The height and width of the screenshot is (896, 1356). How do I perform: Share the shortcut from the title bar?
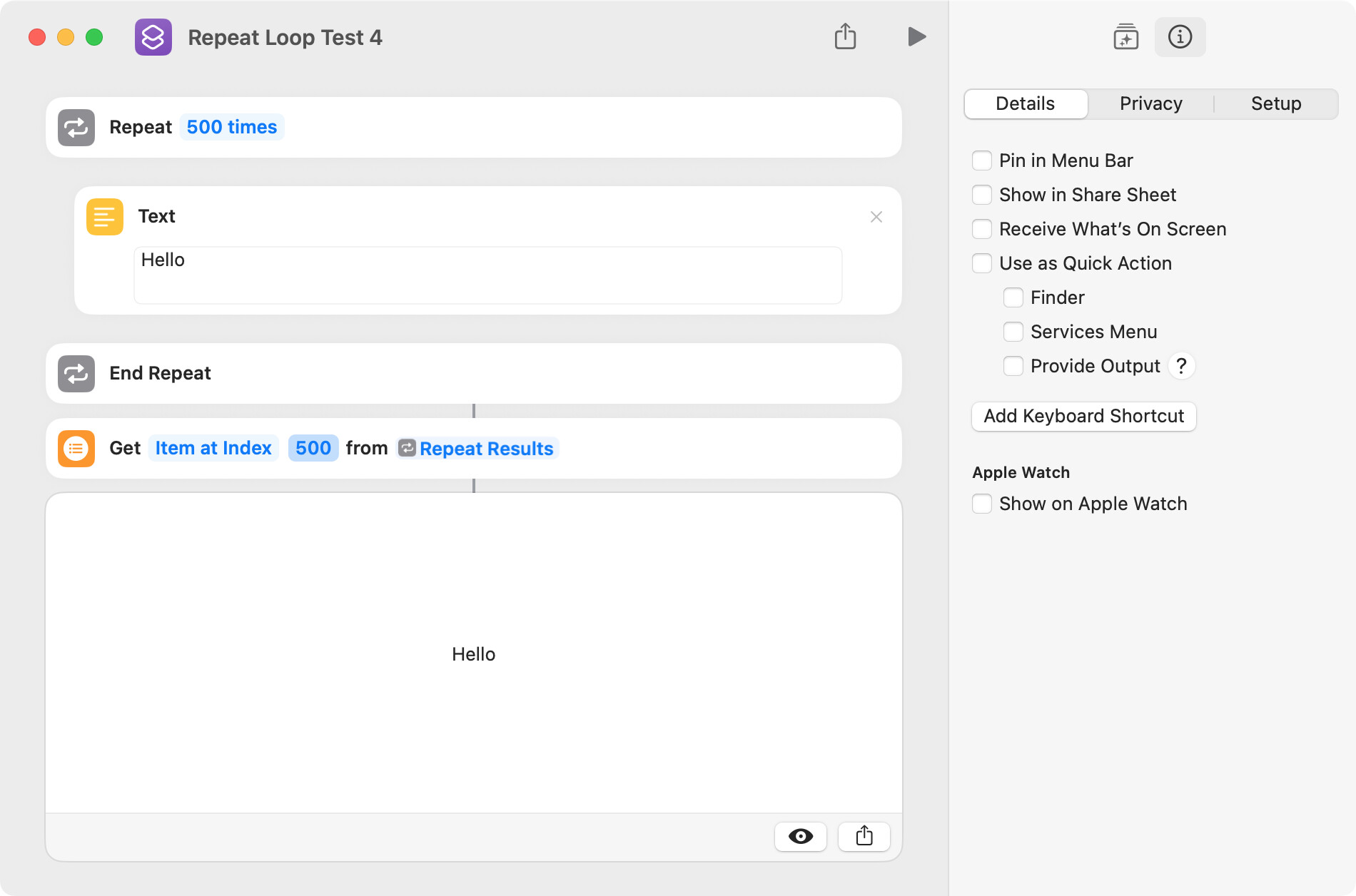845,36
